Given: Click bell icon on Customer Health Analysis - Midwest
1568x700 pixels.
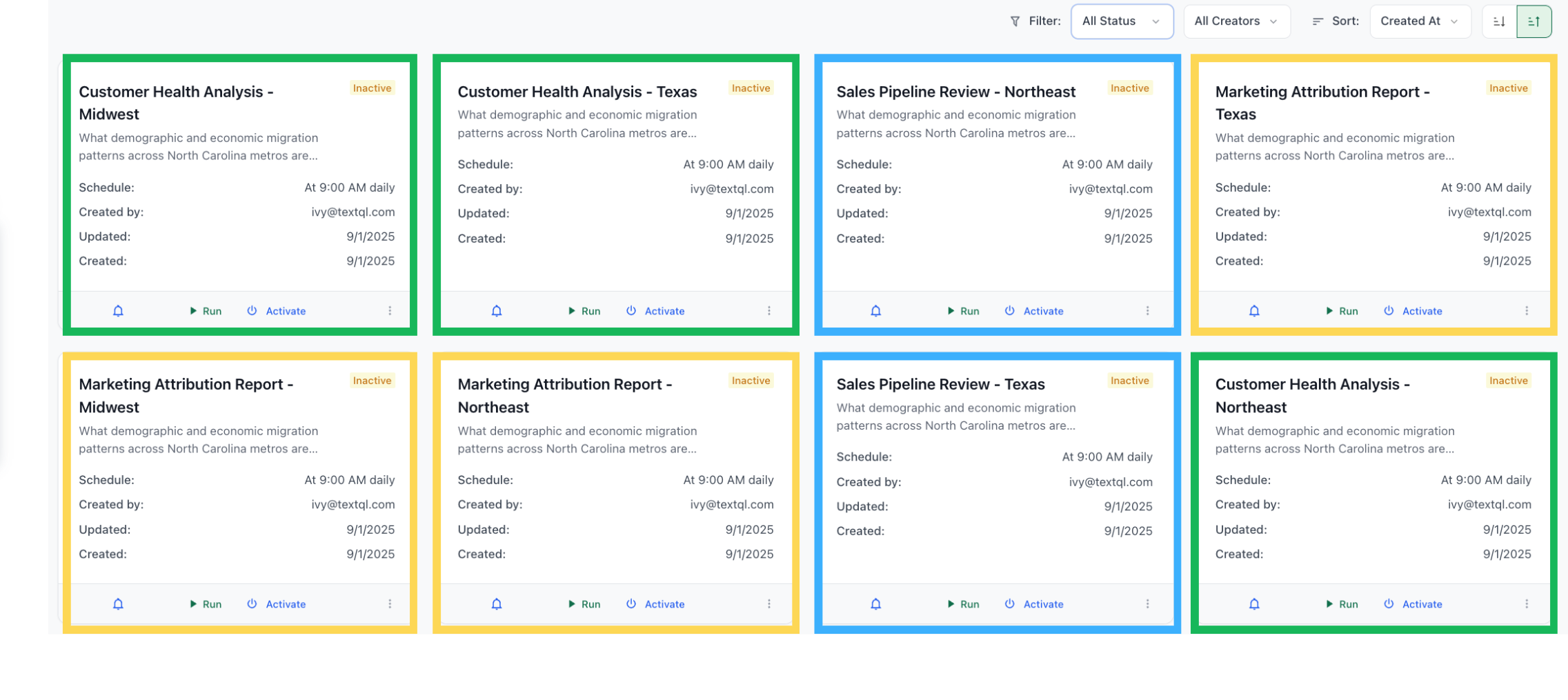Looking at the screenshot, I should point(118,311).
